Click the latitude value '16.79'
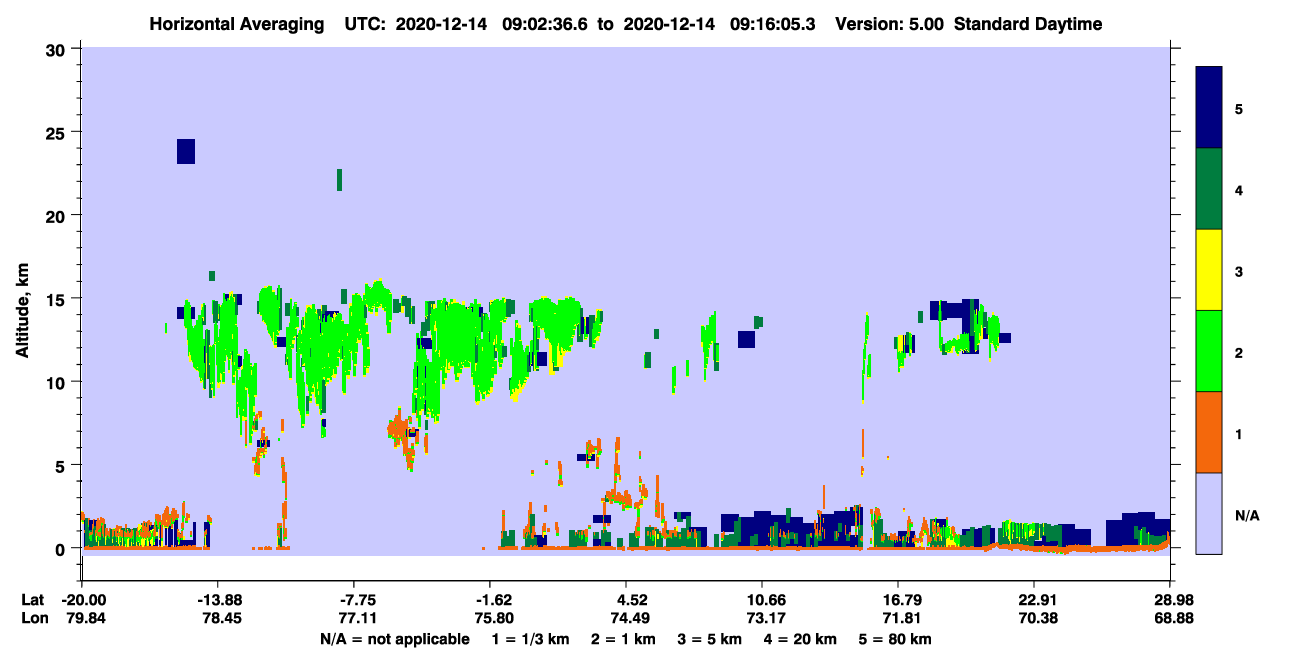The width and height of the screenshot is (1300, 667). coord(898,600)
